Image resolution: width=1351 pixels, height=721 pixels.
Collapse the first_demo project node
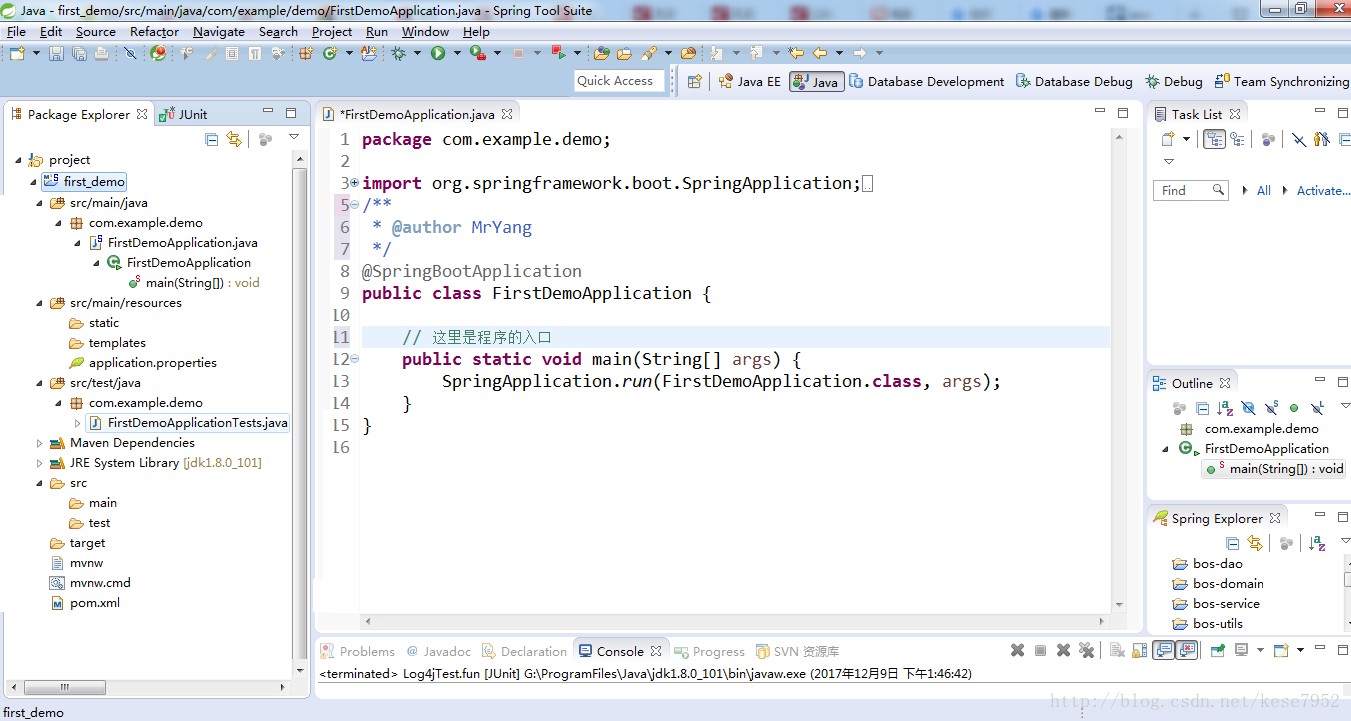click(x=34, y=182)
